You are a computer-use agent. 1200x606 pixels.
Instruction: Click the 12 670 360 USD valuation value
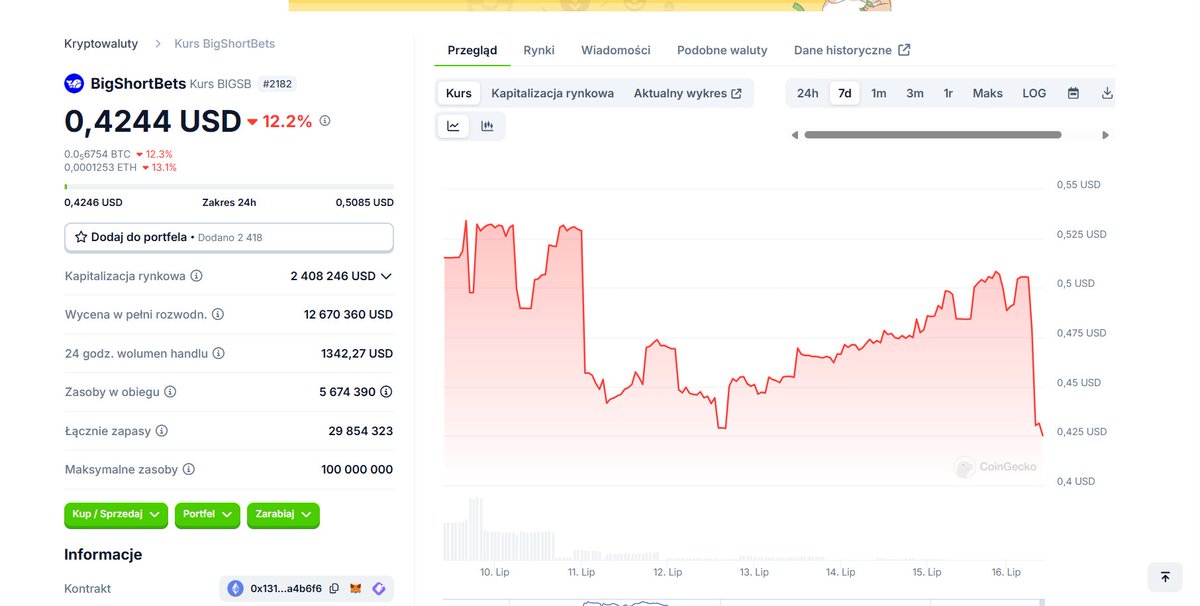(348, 314)
